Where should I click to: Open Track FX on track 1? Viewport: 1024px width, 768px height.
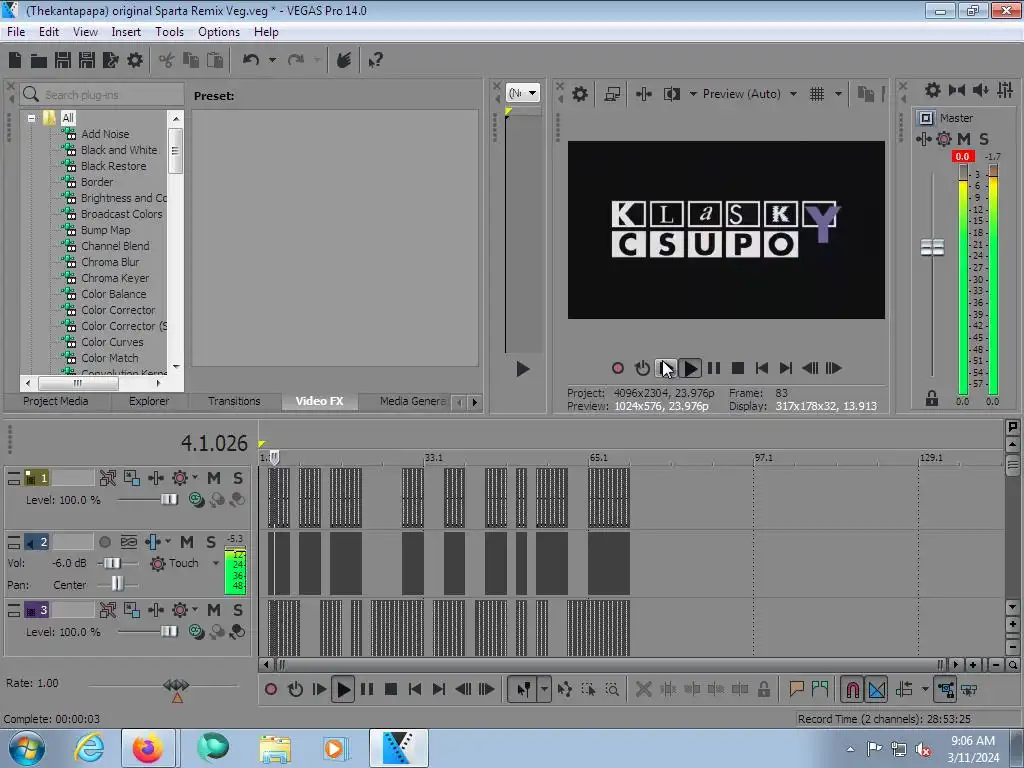(155, 478)
